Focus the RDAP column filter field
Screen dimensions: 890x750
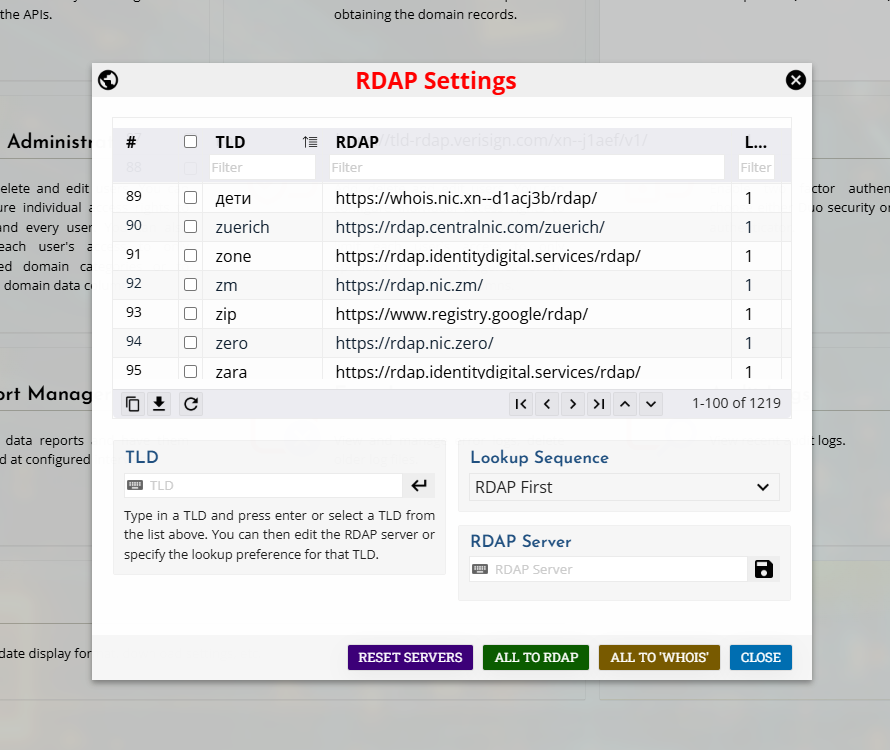[x=527, y=167]
